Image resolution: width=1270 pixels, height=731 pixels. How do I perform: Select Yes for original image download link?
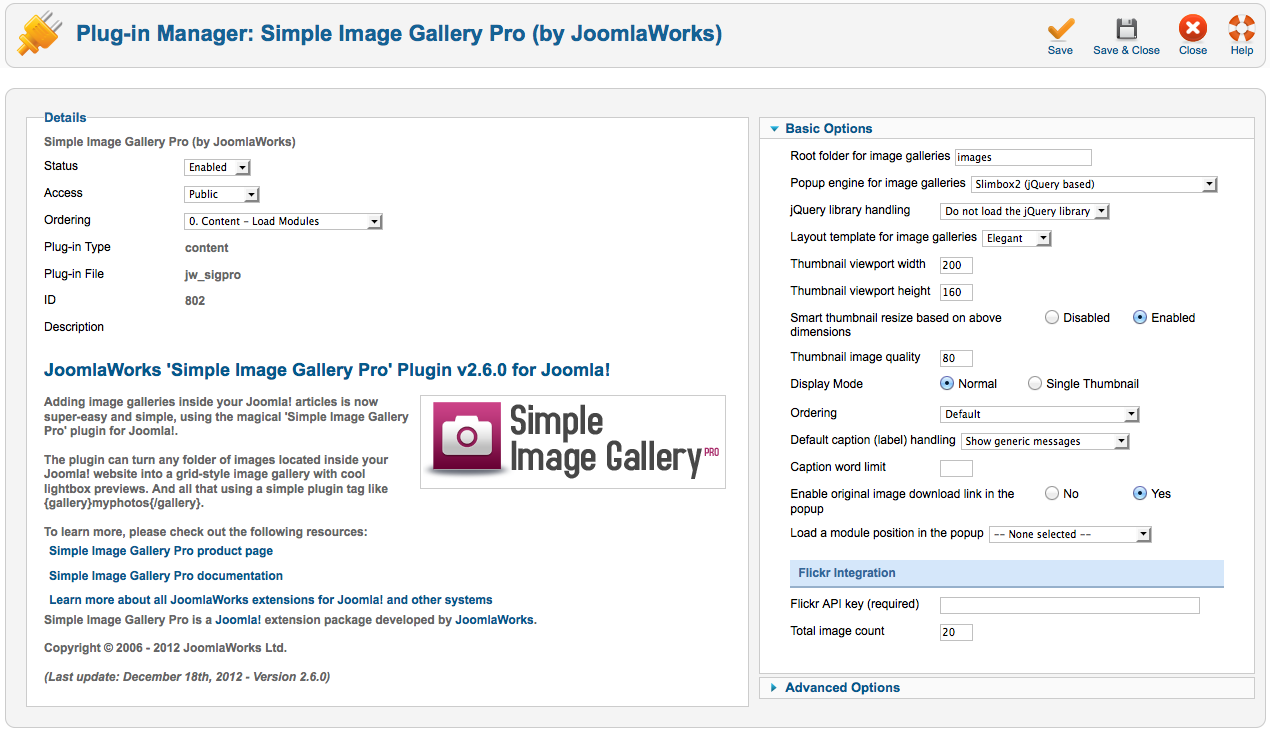click(x=1140, y=494)
